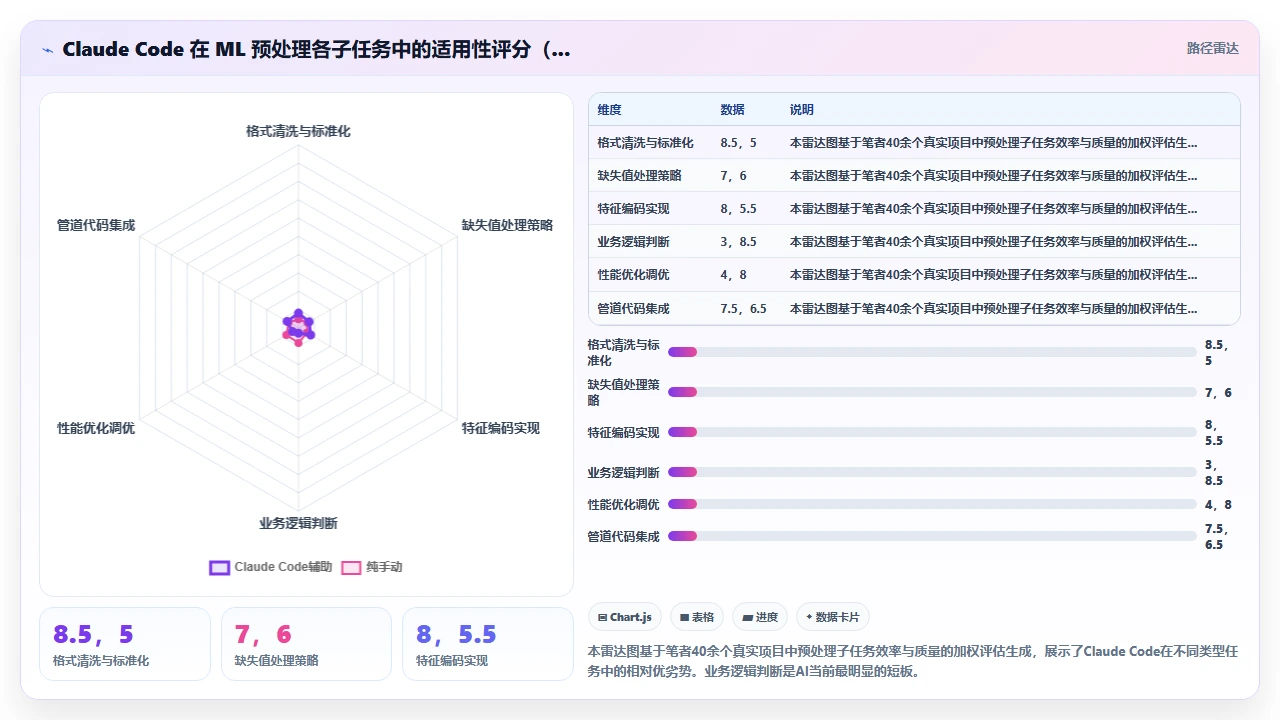Screen dimensions: 1280x720
Task: Click the radar axis label 管道代码集成
Action: coord(96,225)
